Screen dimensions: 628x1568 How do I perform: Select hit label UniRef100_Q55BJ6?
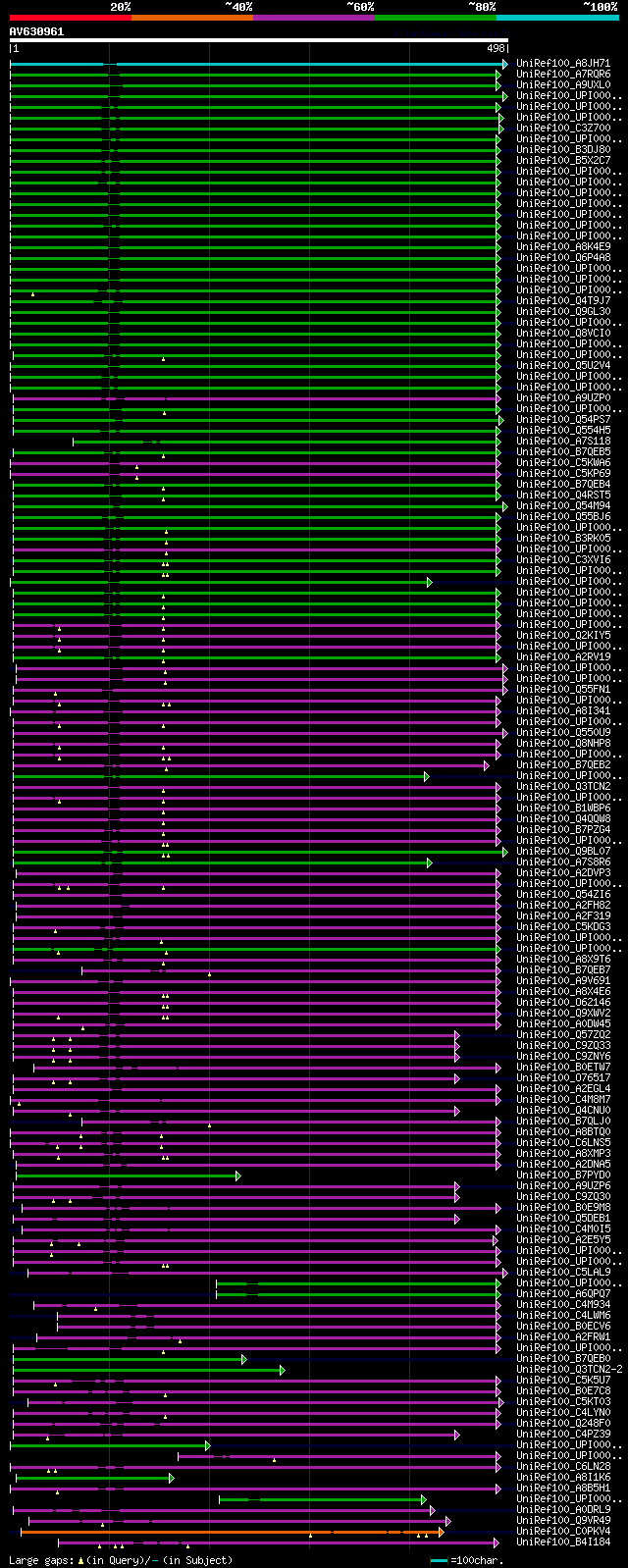(x=563, y=517)
